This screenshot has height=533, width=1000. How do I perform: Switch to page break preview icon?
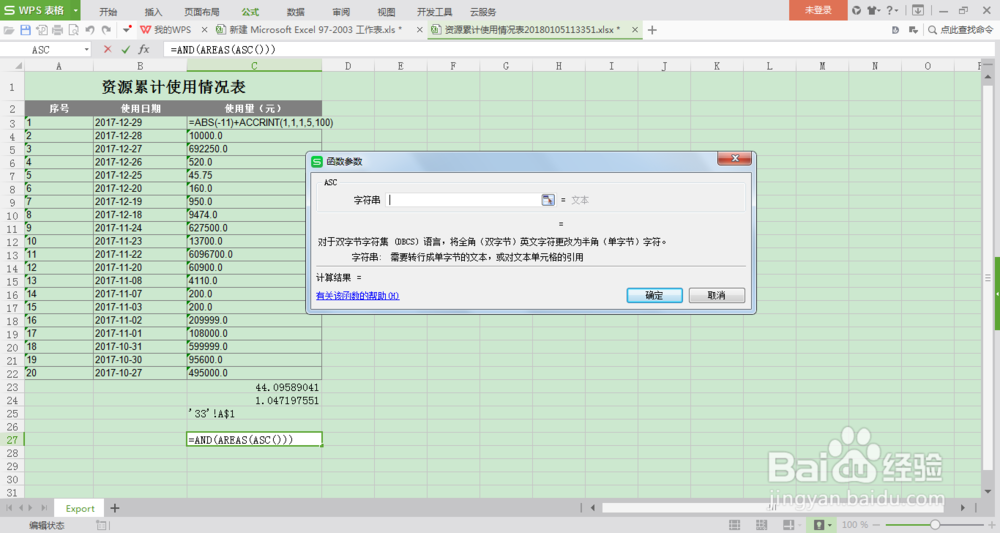(761, 525)
